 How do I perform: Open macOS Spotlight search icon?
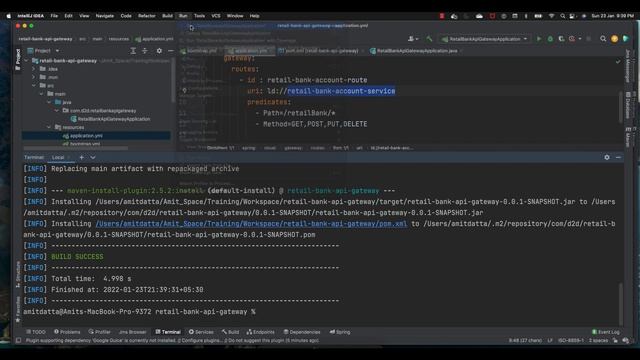click(x=562, y=16)
